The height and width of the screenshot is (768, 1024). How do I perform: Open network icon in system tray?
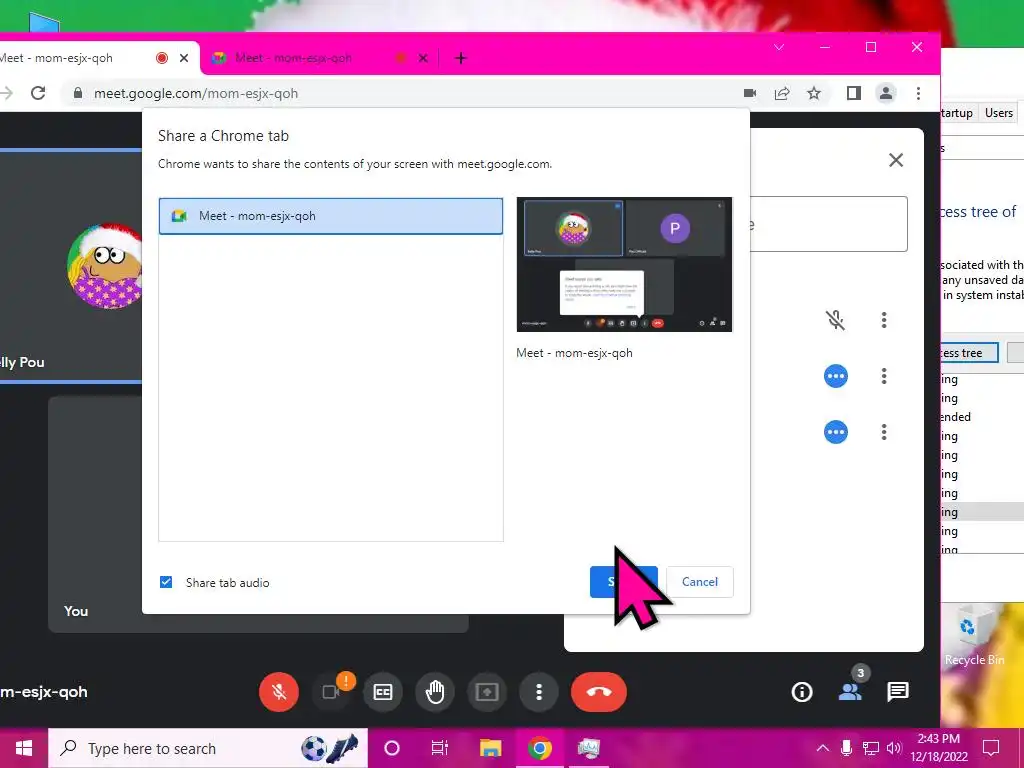871,748
